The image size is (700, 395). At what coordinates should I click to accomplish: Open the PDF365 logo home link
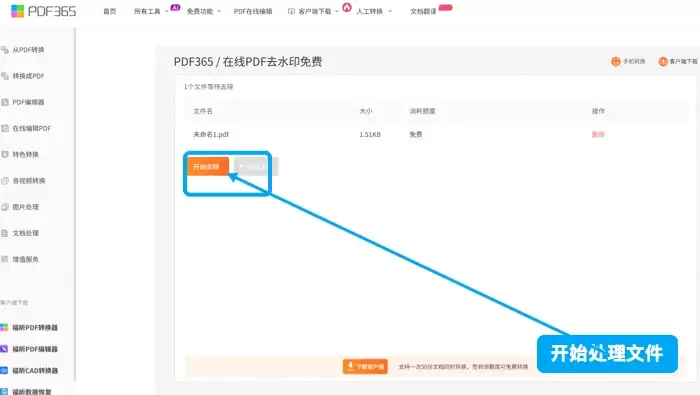(43, 11)
